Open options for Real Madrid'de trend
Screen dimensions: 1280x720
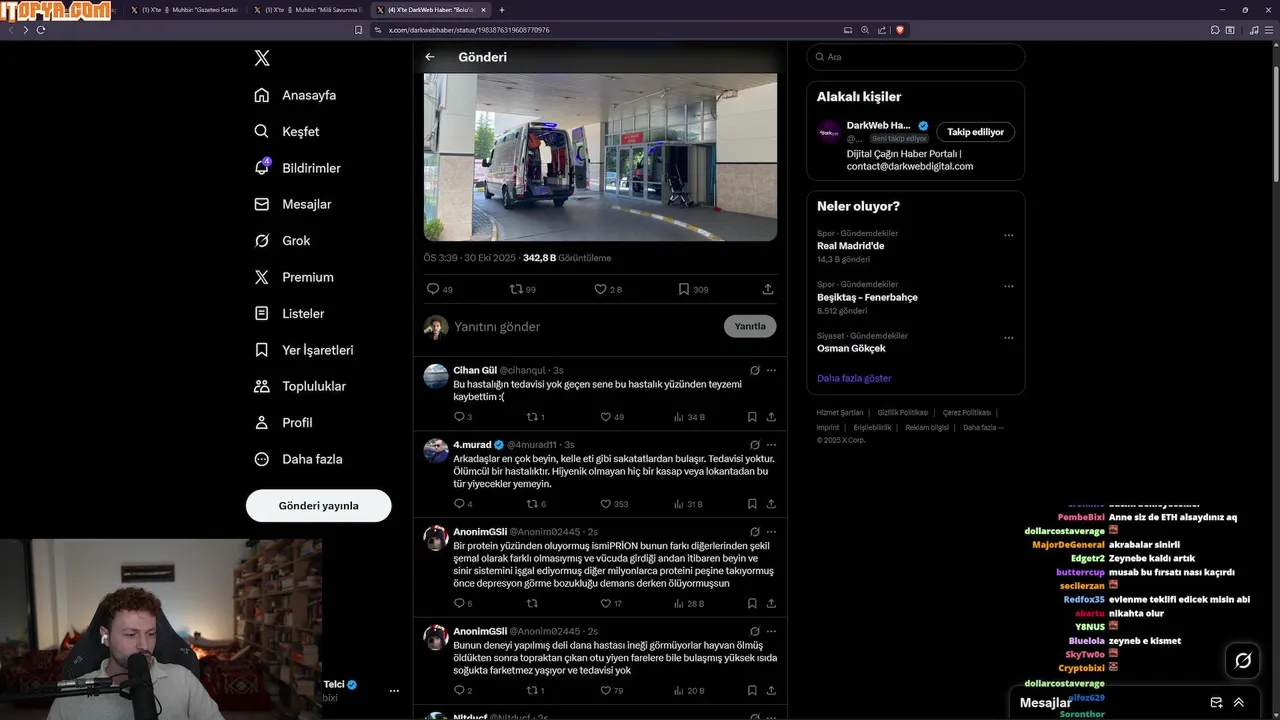1008,235
